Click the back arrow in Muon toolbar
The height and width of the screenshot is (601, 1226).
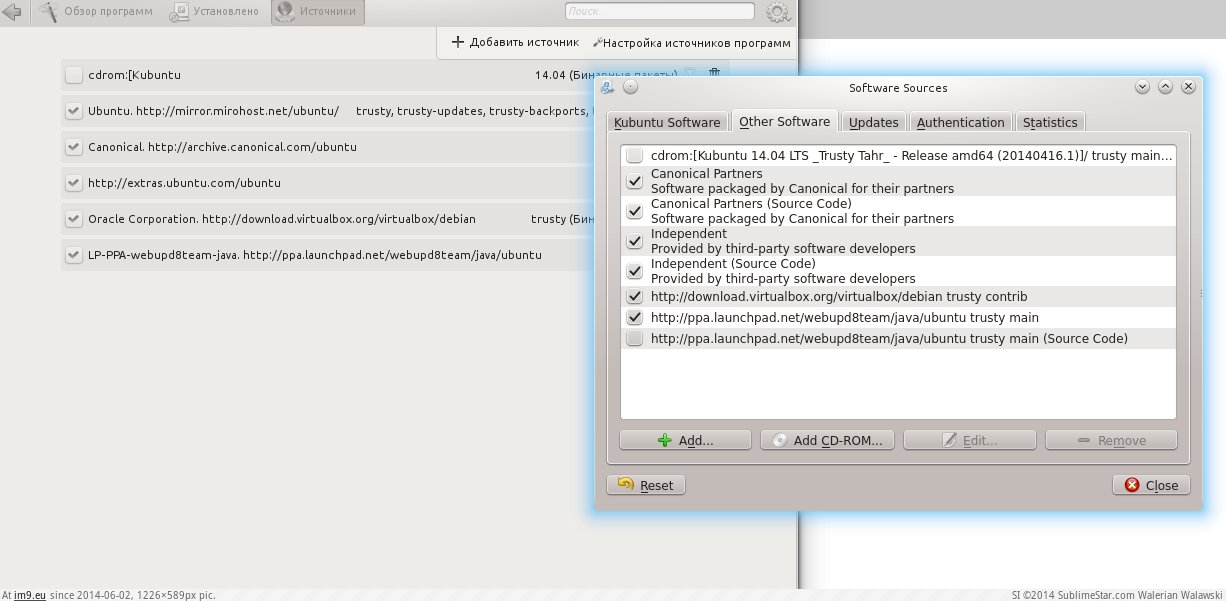[11, 12]
